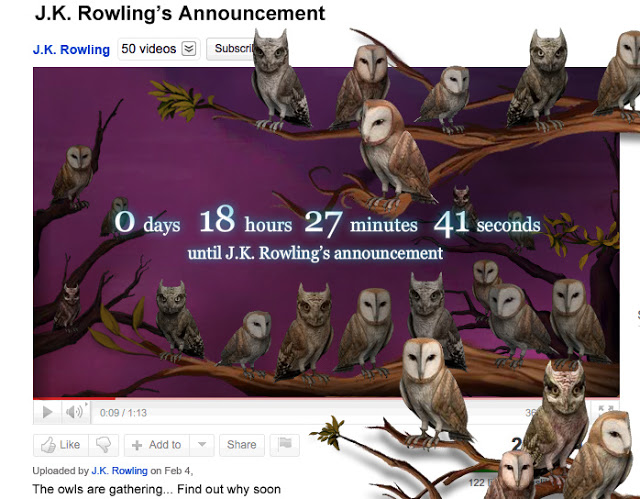Image resolution: width=640 pixels, height=499 pixels.
Task: Give the video a thumbs up Like
Action: click(61, 445)
